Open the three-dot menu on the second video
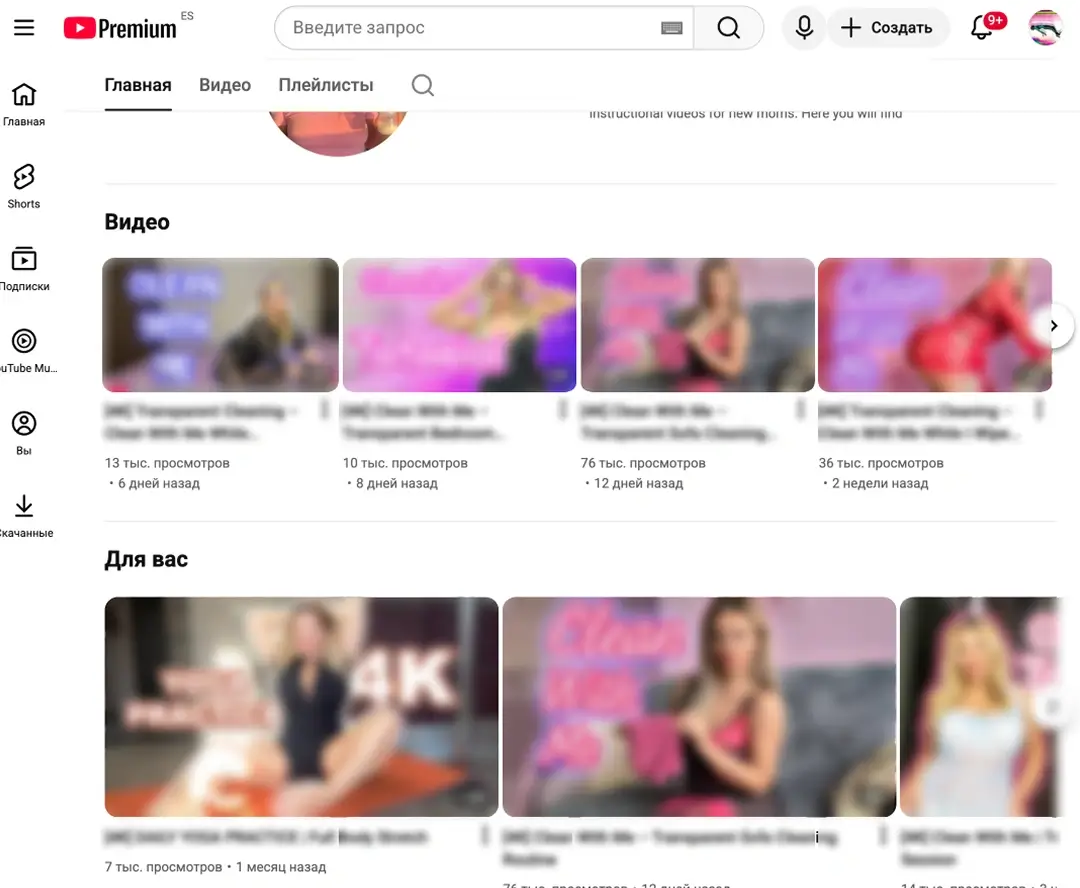Viewport: 1080px width, 888px height. (x=562, y=410)
